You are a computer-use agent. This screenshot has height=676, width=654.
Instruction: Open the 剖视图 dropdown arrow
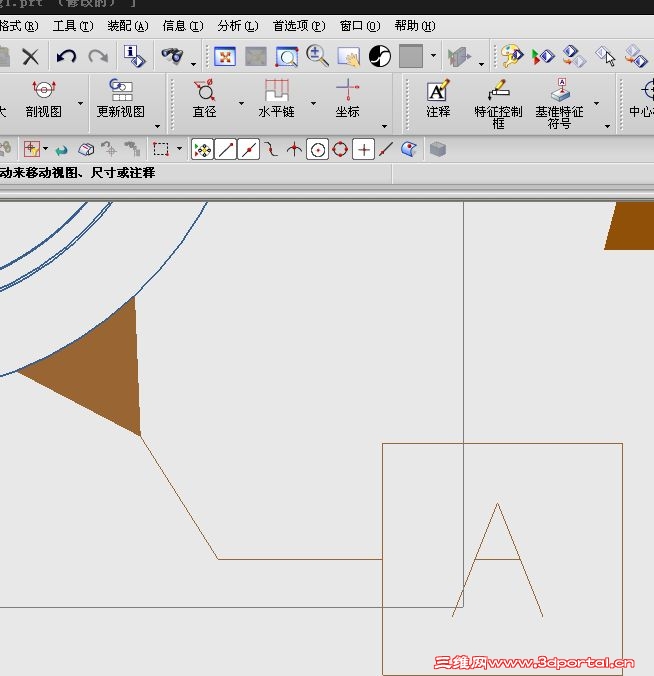(80, 103)
